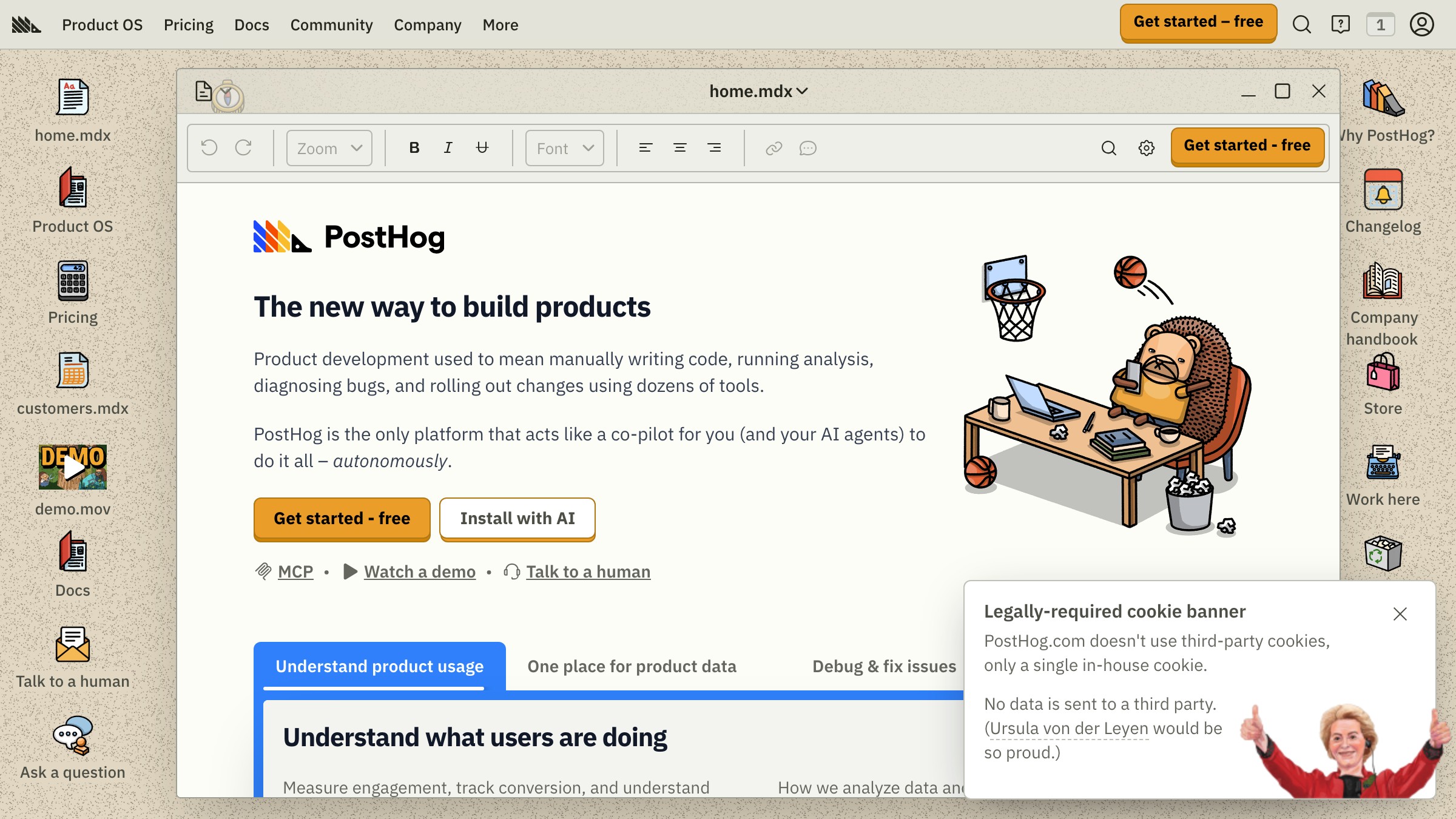This screenshot has height=819, width=1456.
Task: Open the Talk to a human link
Action: click(x=588, y=571)
